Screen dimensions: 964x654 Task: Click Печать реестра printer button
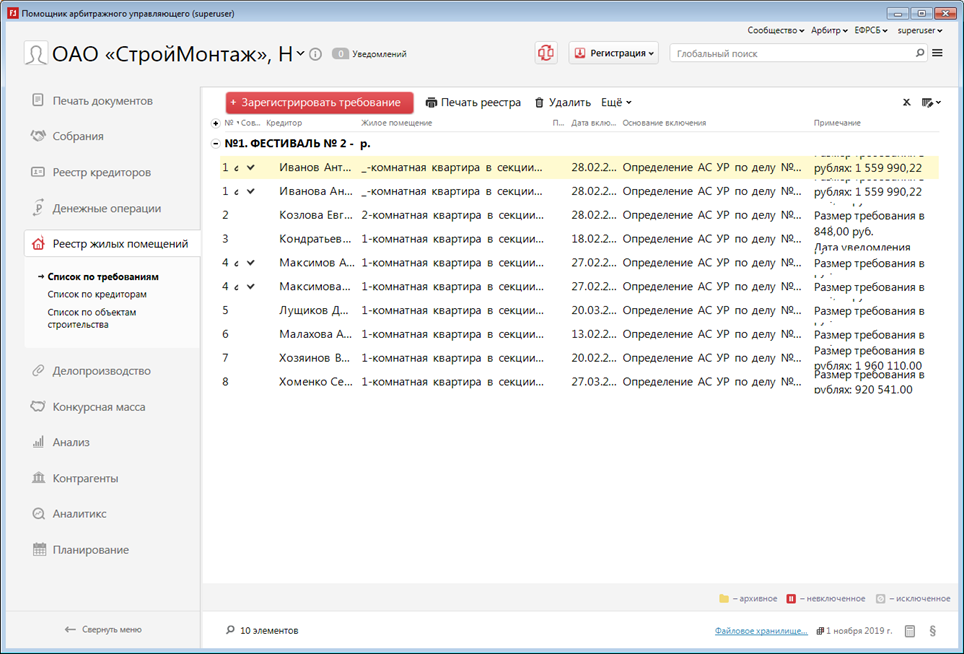click(473, 102)
